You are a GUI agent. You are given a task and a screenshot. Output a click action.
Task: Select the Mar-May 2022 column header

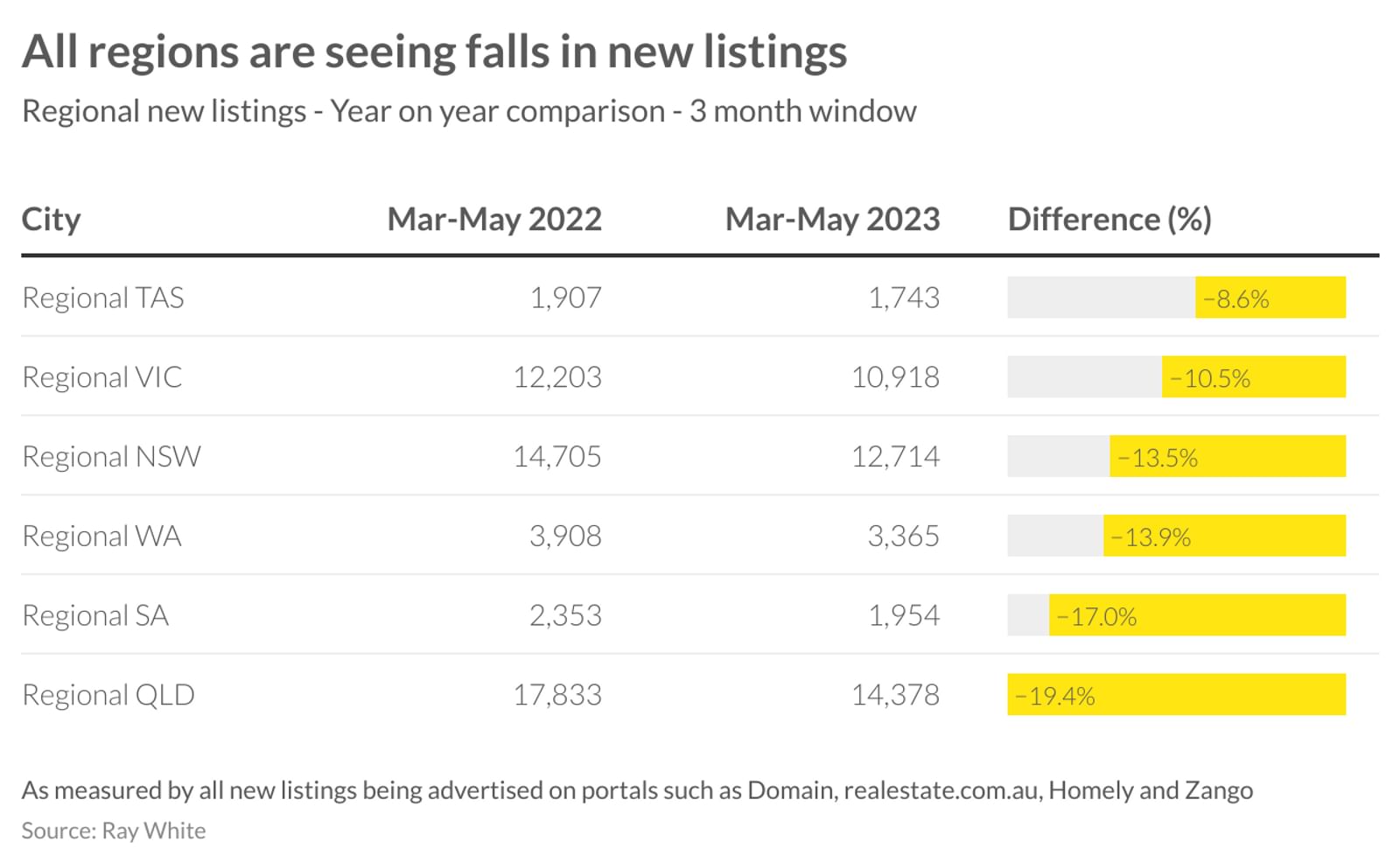(x=494, y=219)
